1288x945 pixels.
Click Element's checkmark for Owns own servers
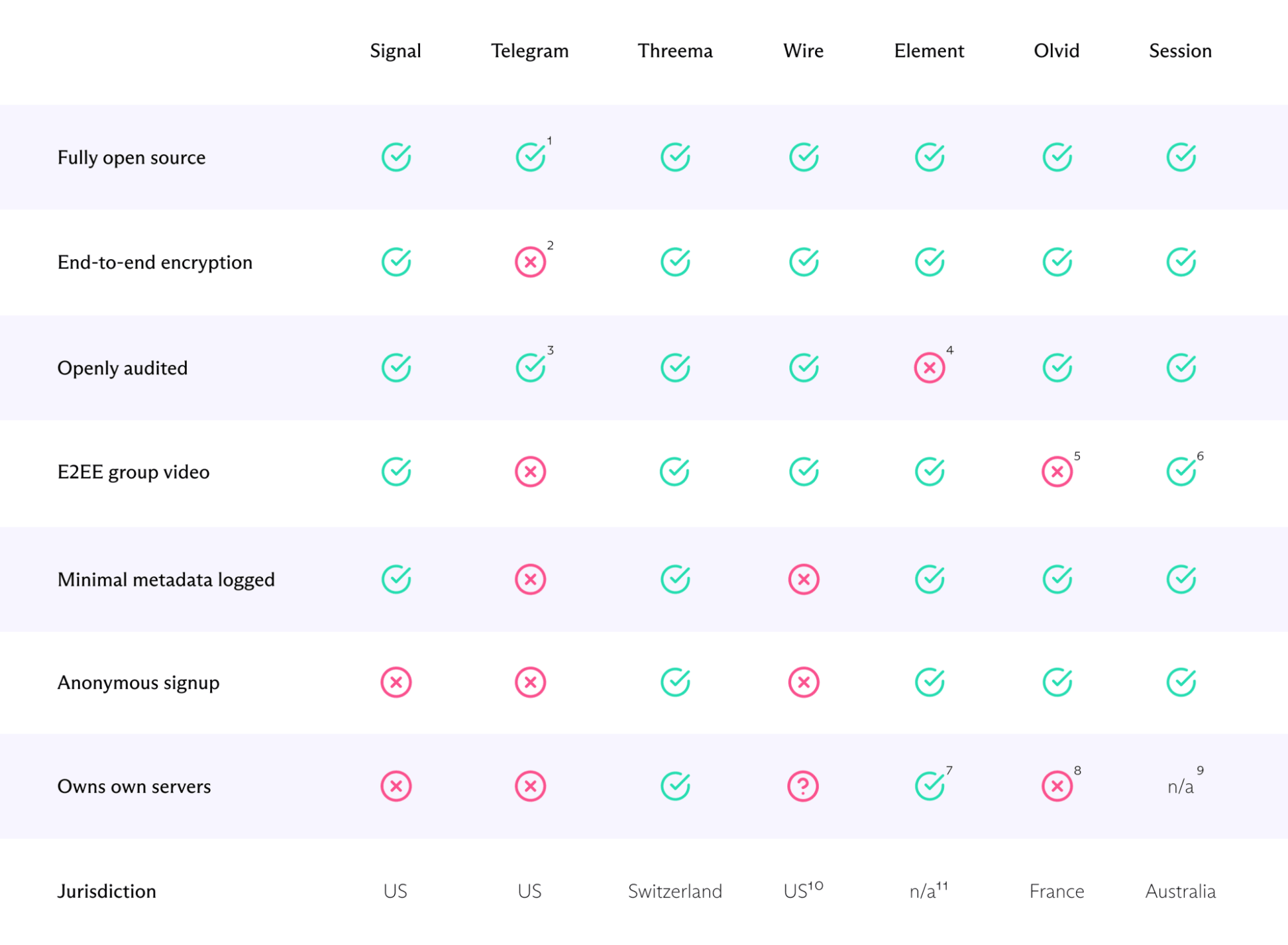929,786
